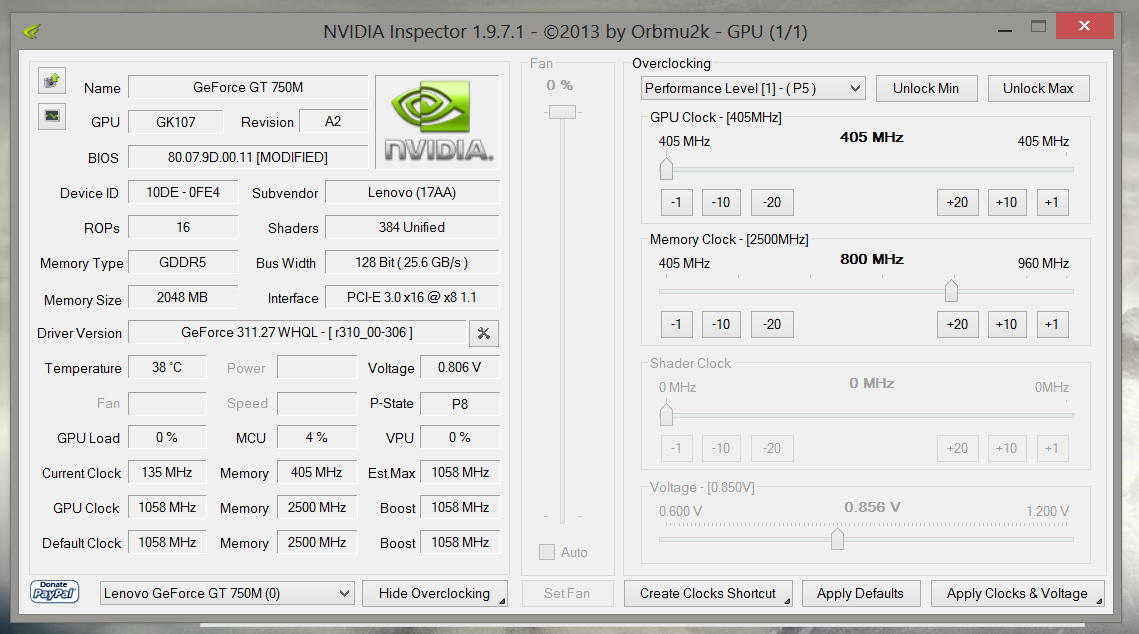Click the upload screenshot icon beside Name
The width and height of the screenshot is (1139, 634).
click(52, 81)
